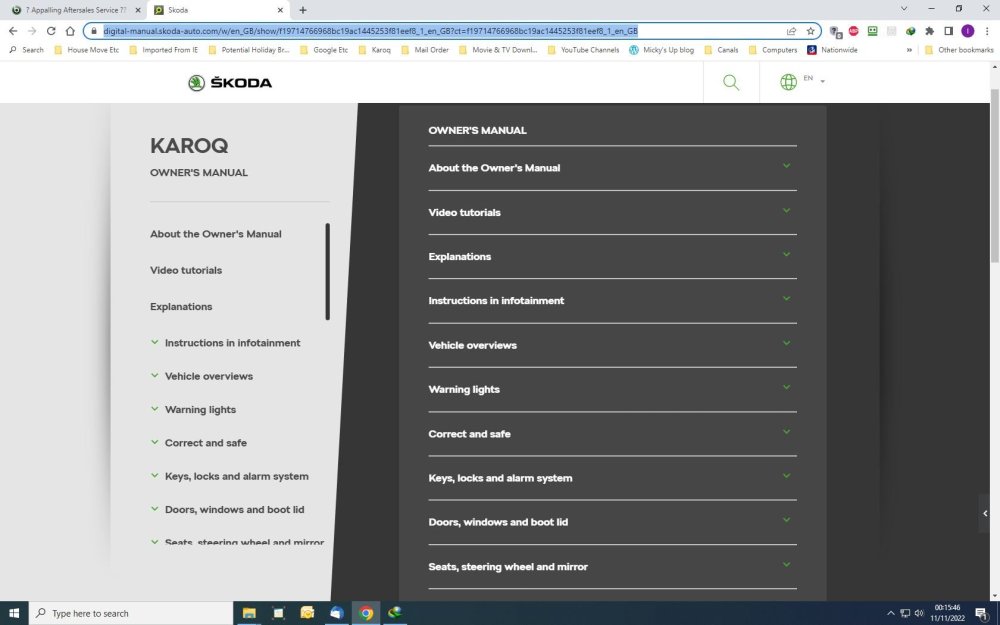Viewport: 1000px width, 625px height.
Task: Open the Canals bookmark folder
Action: [x=721, y=50]
